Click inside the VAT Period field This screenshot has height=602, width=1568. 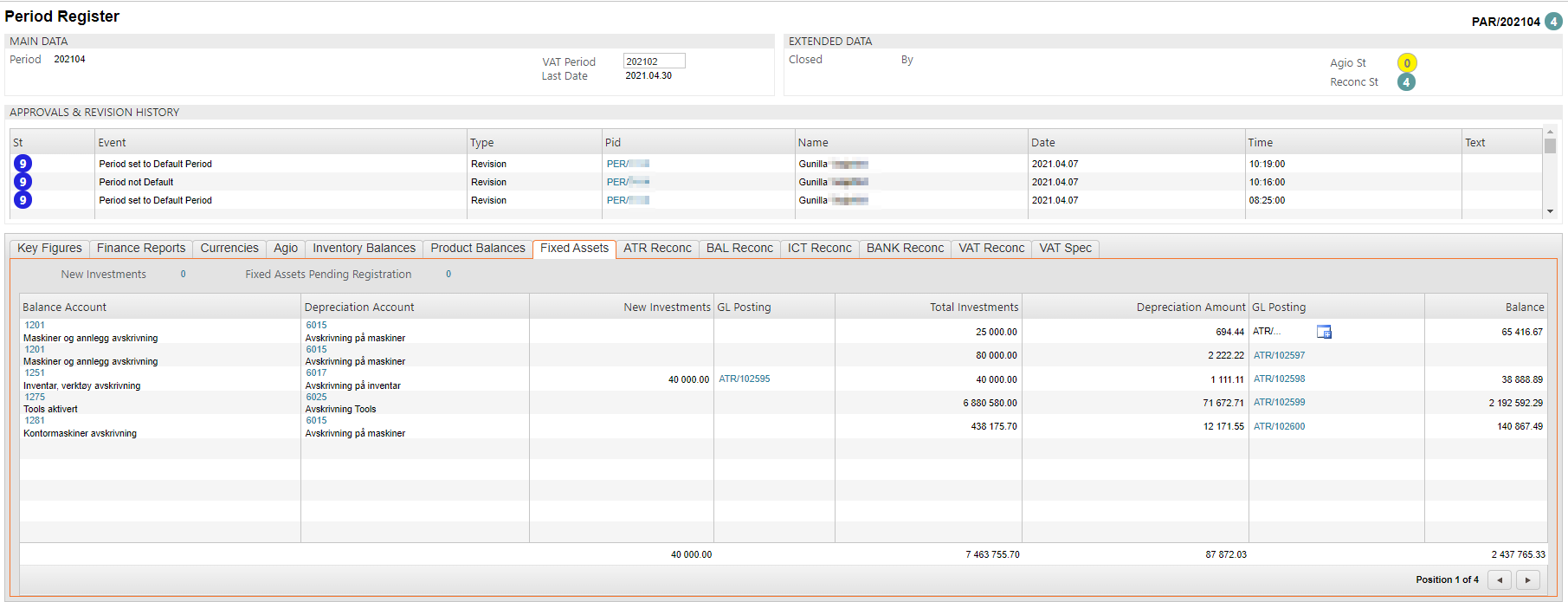click(654, 61)
